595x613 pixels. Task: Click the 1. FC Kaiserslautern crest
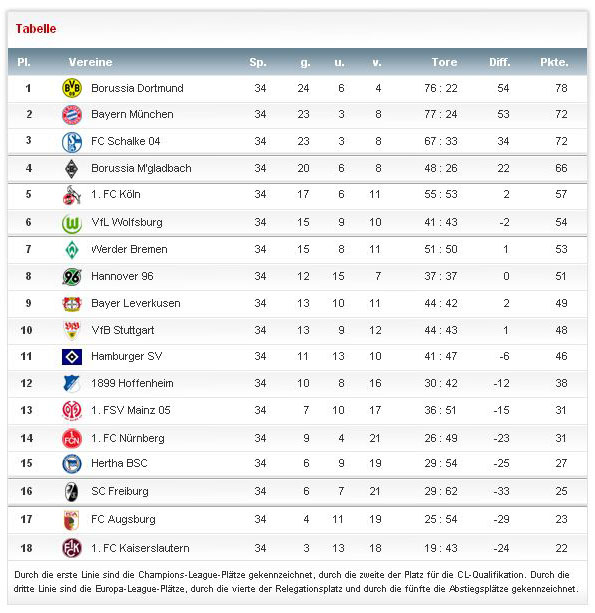[72, 548]
